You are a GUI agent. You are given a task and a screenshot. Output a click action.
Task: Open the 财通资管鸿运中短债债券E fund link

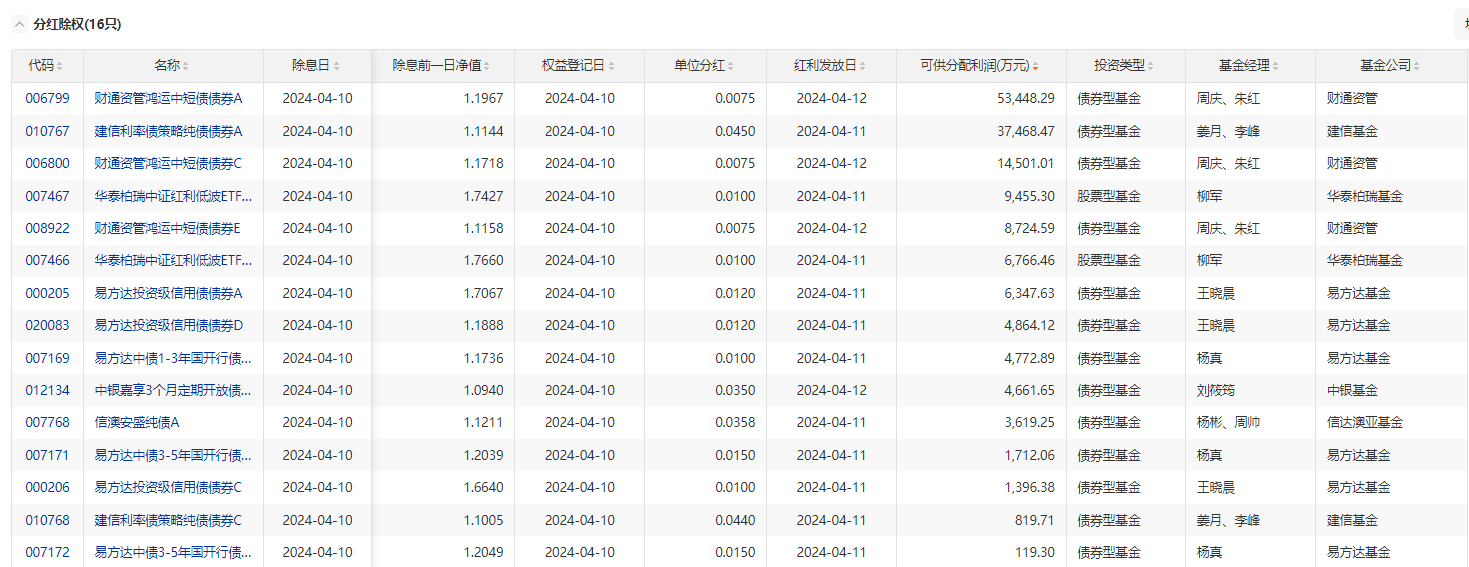(x=167, y=228)
